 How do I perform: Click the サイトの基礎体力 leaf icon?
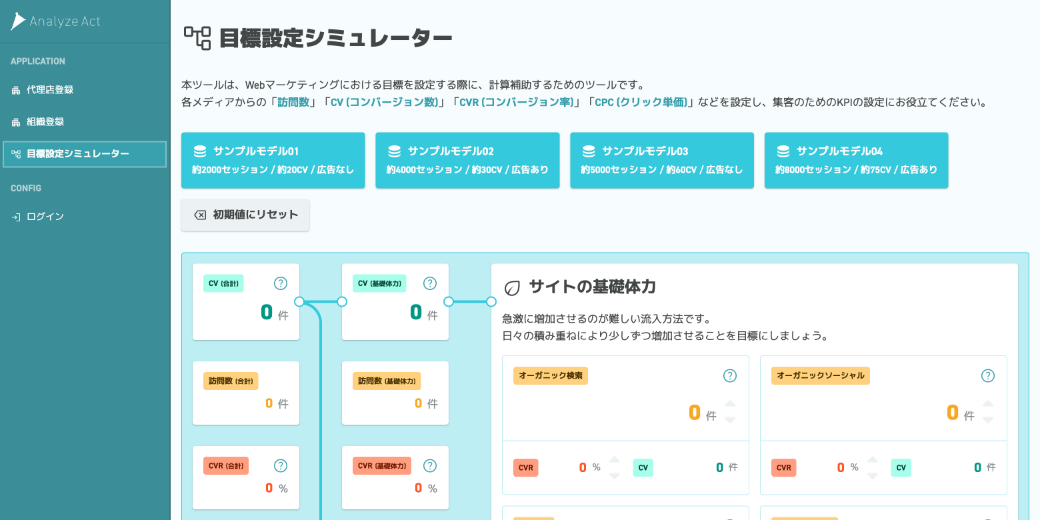tap(512, 288)
